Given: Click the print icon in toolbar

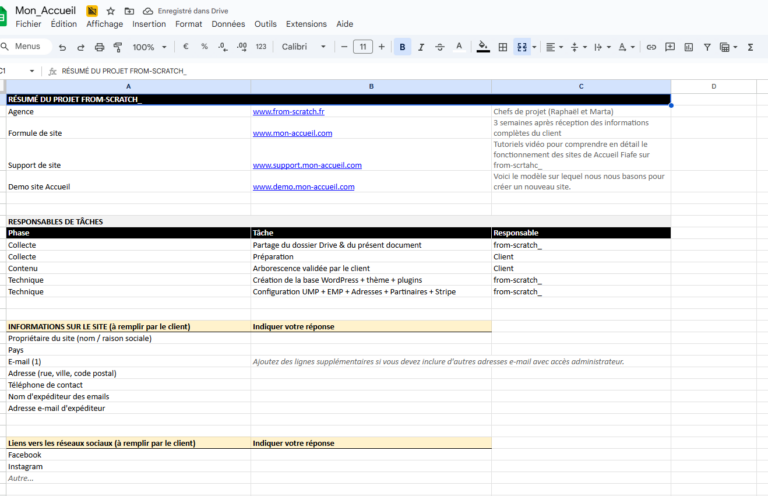Looking at the screenshot, I should tap(99, 47).
